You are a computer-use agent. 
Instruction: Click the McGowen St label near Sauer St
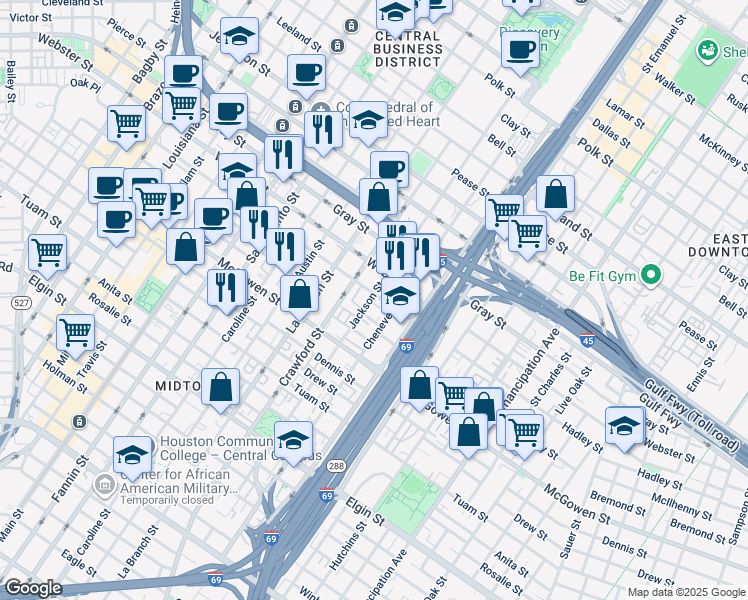tap(577, 504)
